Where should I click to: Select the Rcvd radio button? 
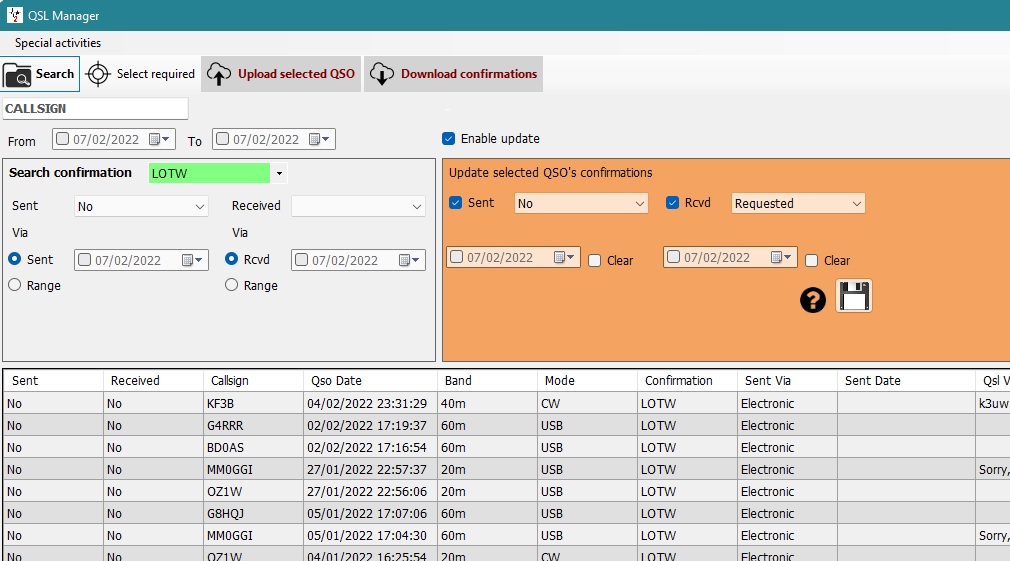(x=232, y=259)
